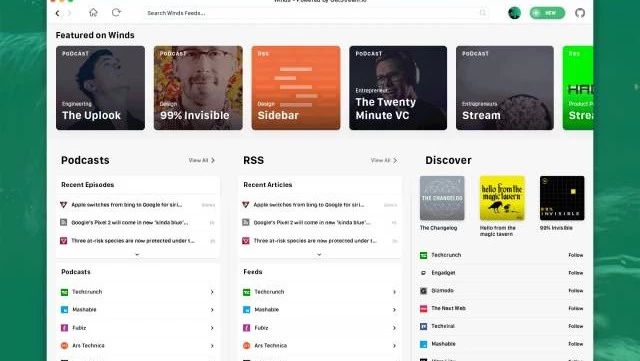Open Techcrunch icon in Podcasts list

point(64,292)
